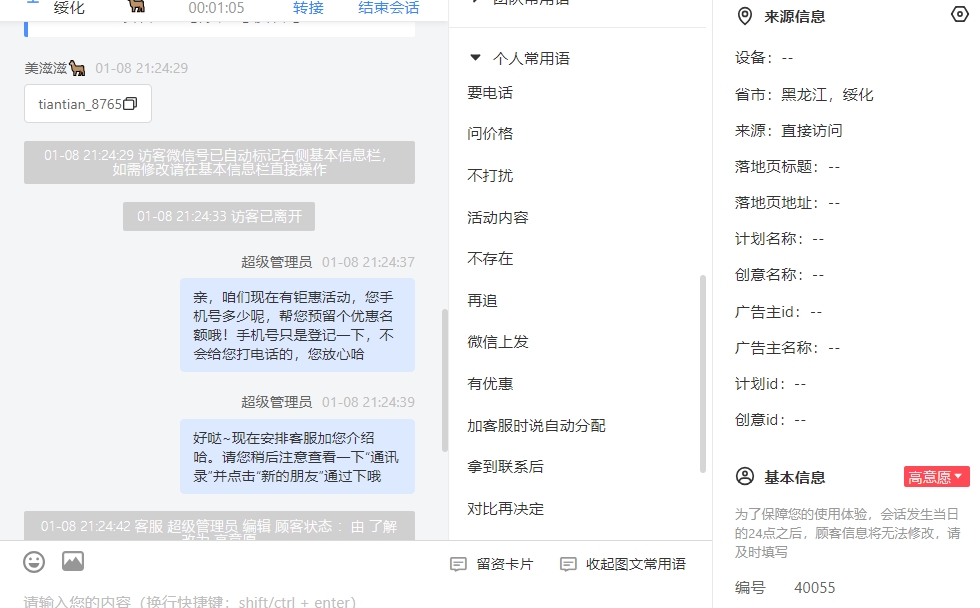Click the quick phrases list scrollbar
980x608 pixels.
702,374
